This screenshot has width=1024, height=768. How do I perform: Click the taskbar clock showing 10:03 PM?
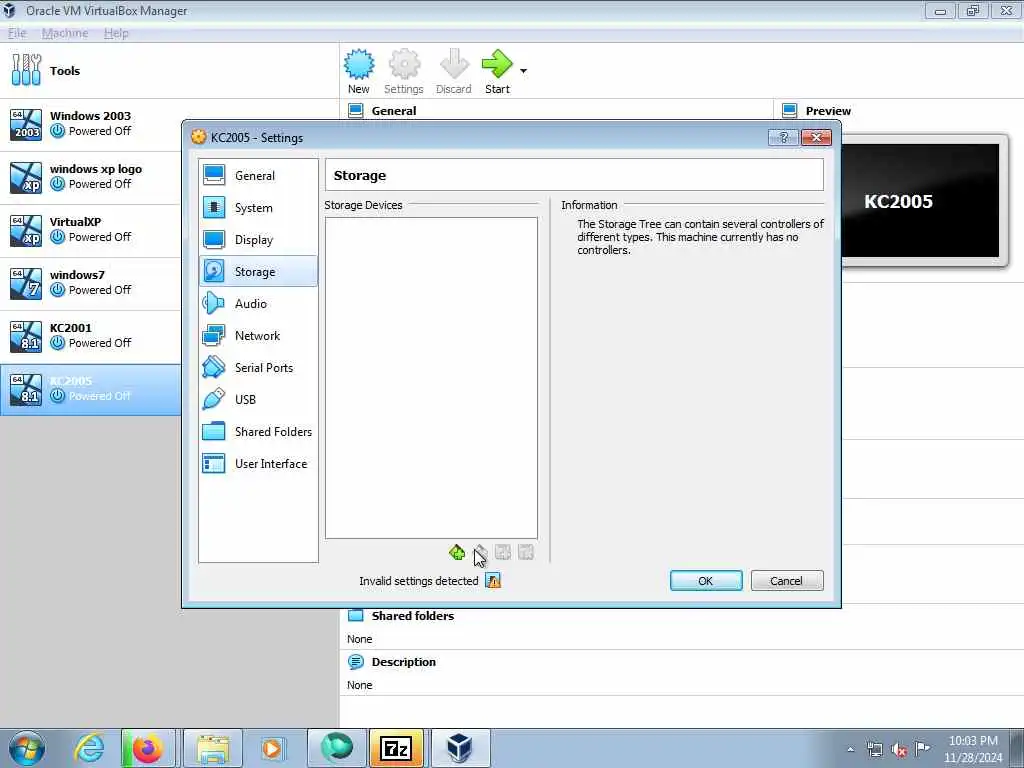point(973,749)
